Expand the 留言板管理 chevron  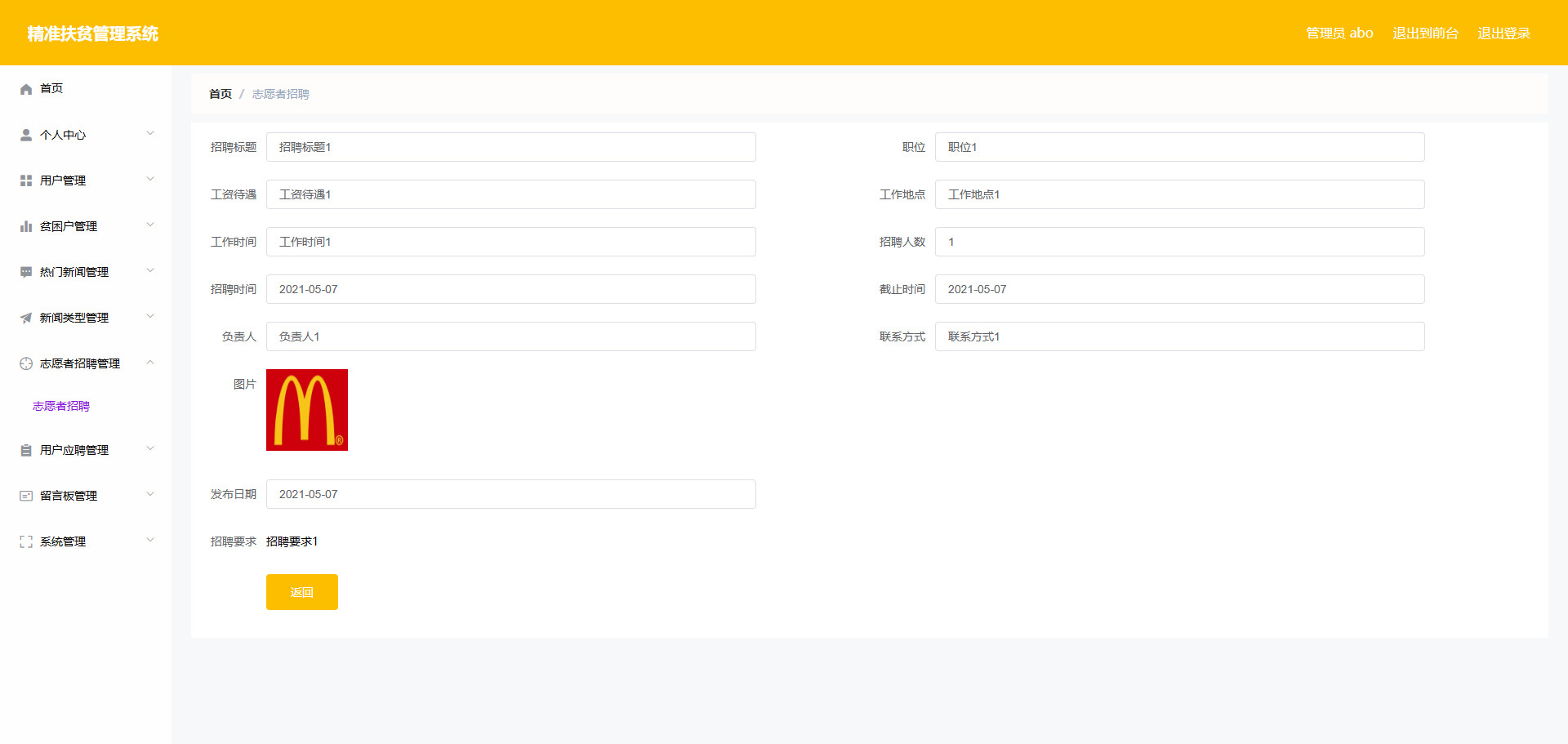tap(150, 494)
